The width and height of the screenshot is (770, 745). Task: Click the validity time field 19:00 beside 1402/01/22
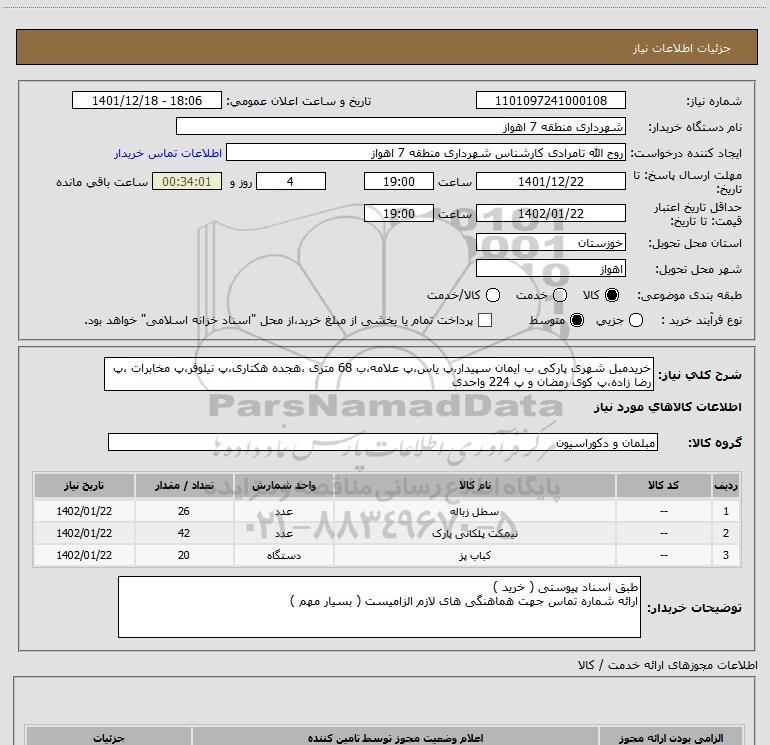[399, 214]
